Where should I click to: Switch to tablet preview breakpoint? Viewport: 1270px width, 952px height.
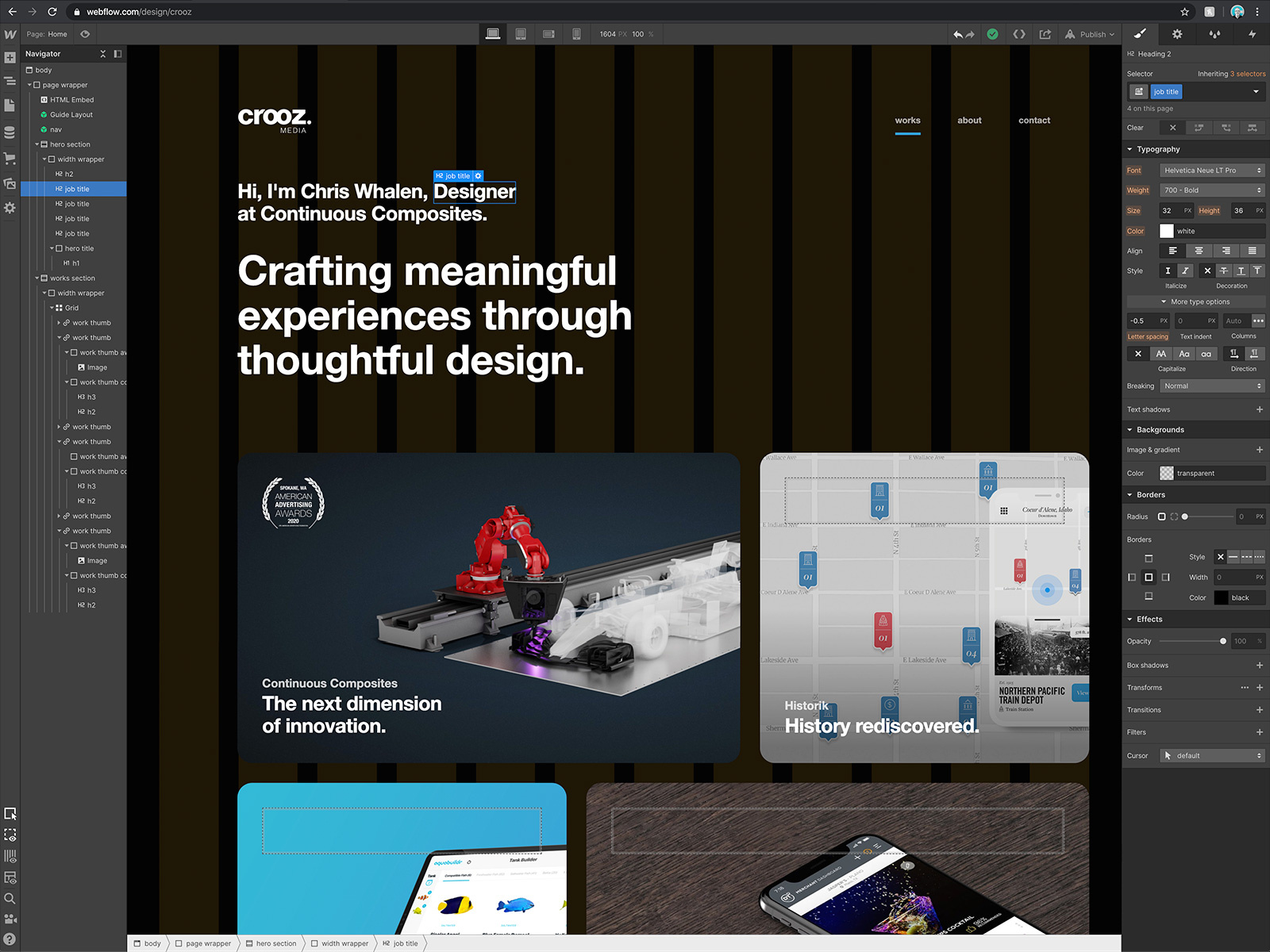pos(521,34)
